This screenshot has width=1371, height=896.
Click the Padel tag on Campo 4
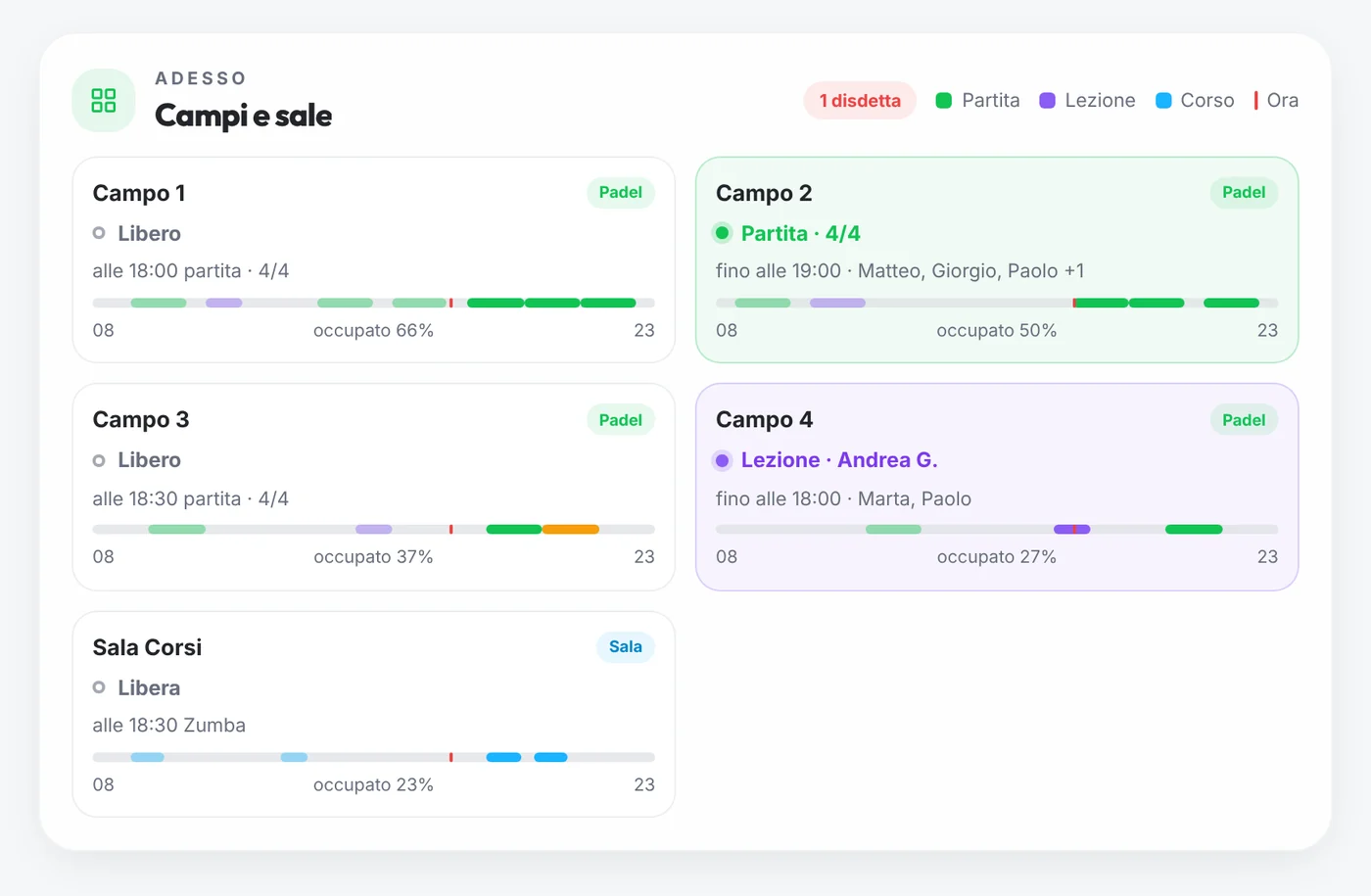(x=1244, y=420)
